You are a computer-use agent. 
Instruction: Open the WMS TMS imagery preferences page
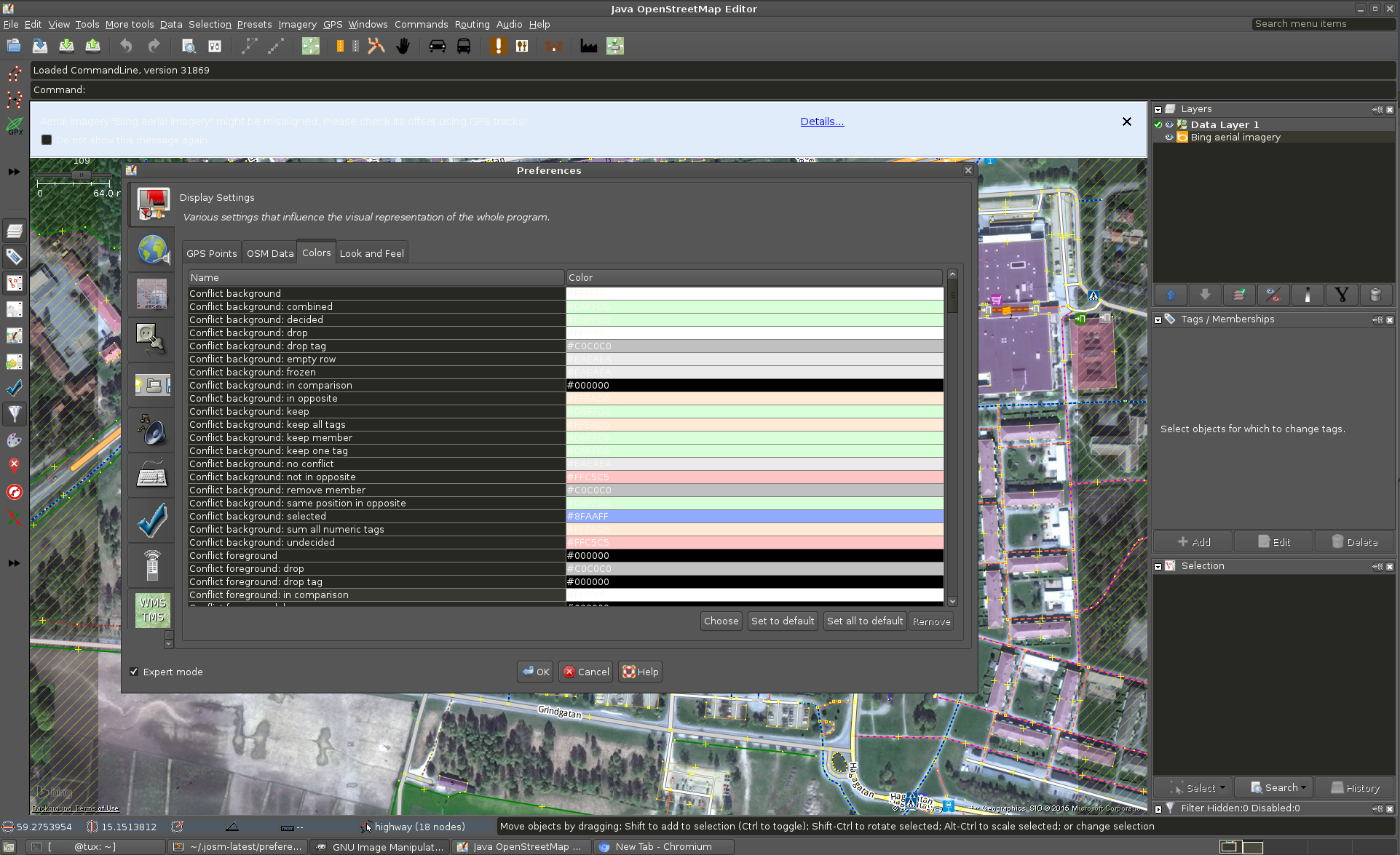(151, 610)
